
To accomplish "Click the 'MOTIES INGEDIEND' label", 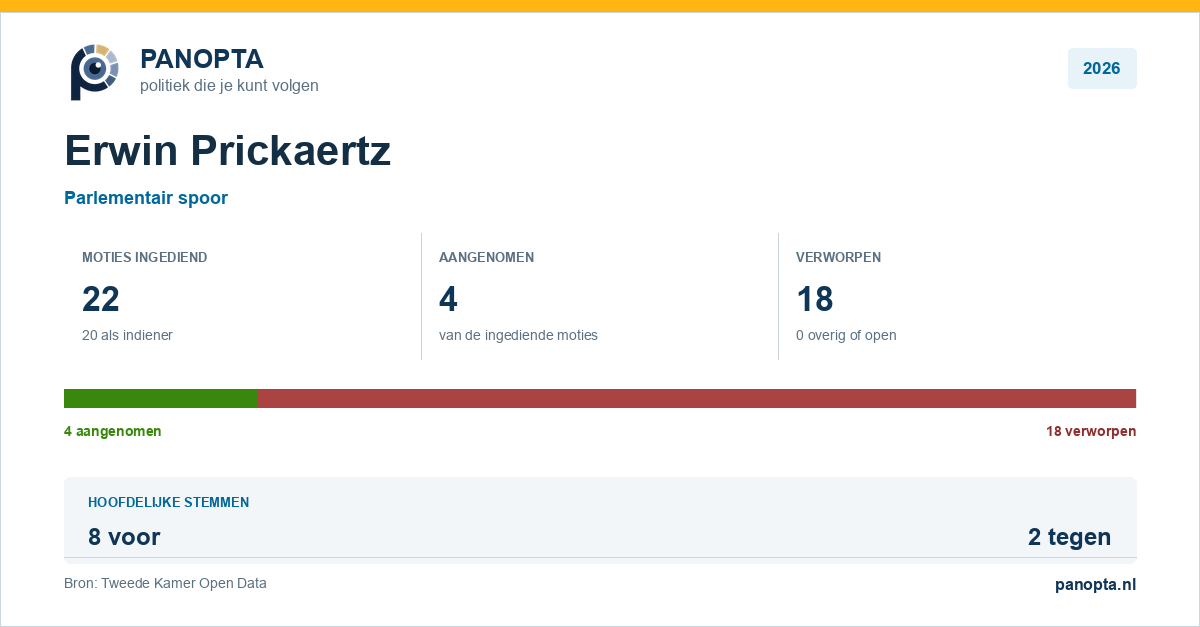I will tap(145, 257).
